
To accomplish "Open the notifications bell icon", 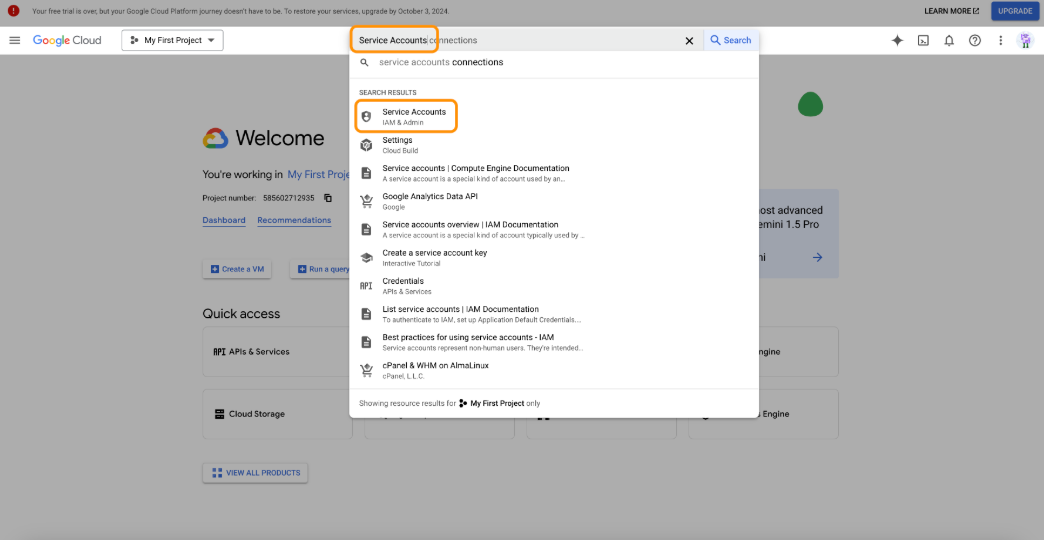I will click(x=949, y=41).
